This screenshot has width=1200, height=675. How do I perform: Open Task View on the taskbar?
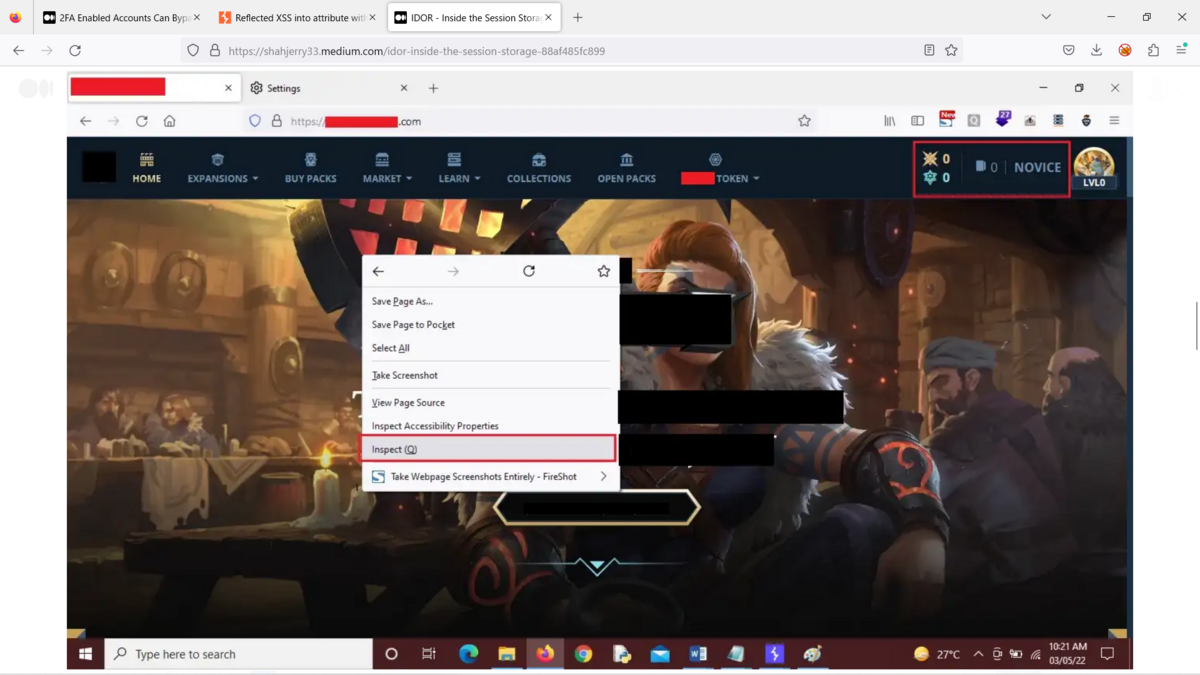point(429,654)
